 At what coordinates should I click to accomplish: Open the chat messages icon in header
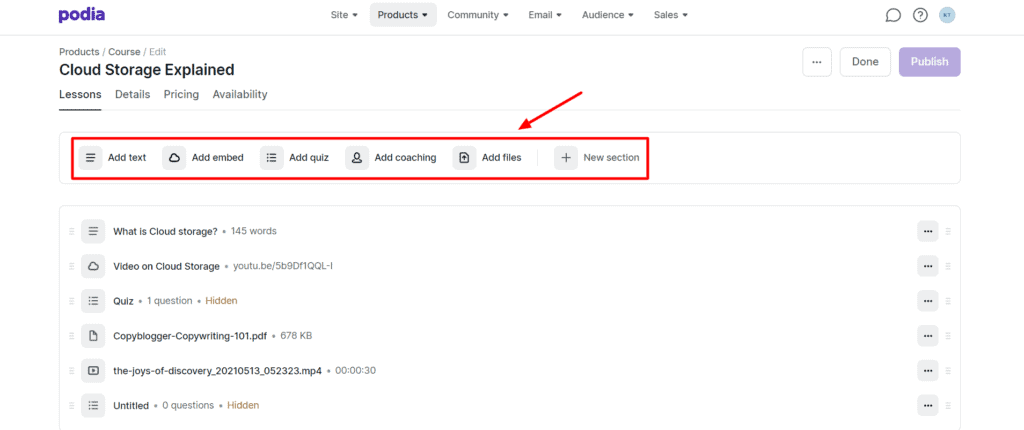[x=893, y=15]
